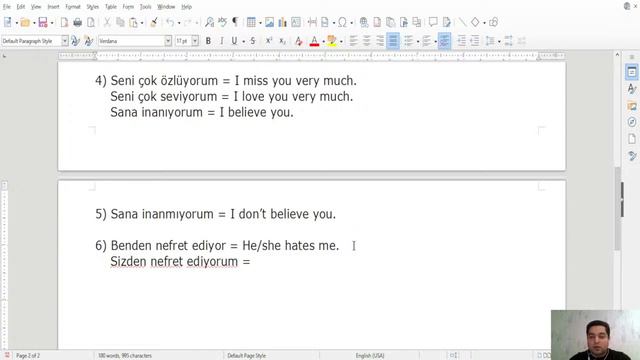Click the Open folder icon
Image resolution: width=640 pixels, height=360 pixels.
[x=25, y=22]
